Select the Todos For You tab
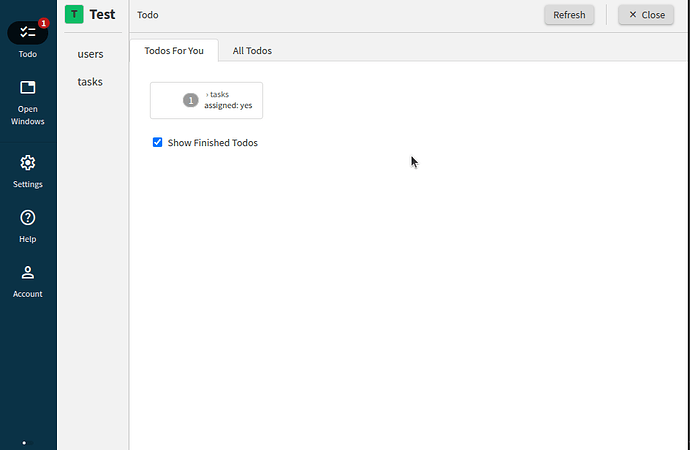The width and height of the screenshot is (690, 450). coord(174,50)
